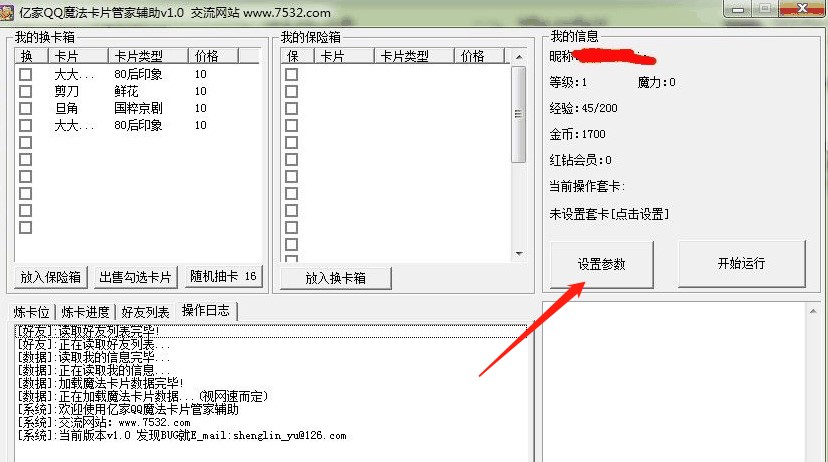
Task: Click 随机抽卡 16 button
Action: click(x=223, y=277)
